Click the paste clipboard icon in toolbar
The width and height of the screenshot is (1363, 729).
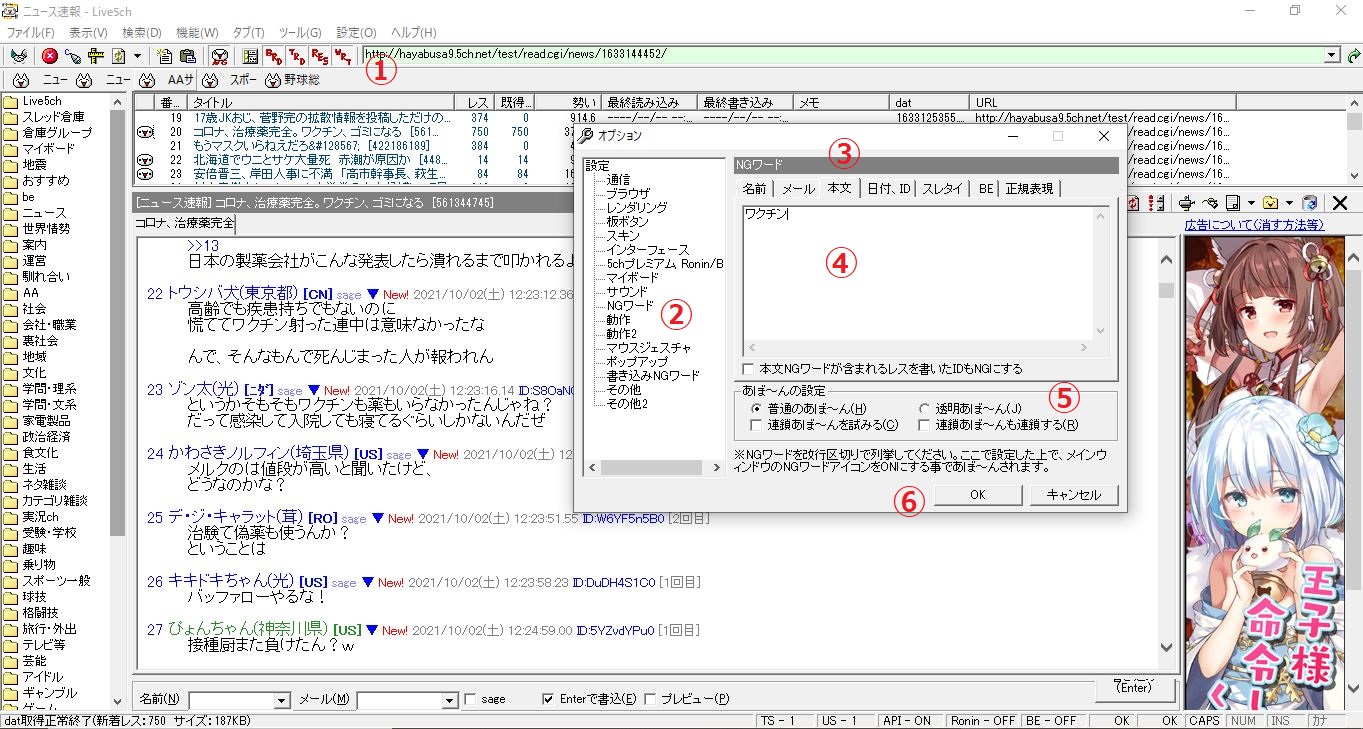coord(188,56)
